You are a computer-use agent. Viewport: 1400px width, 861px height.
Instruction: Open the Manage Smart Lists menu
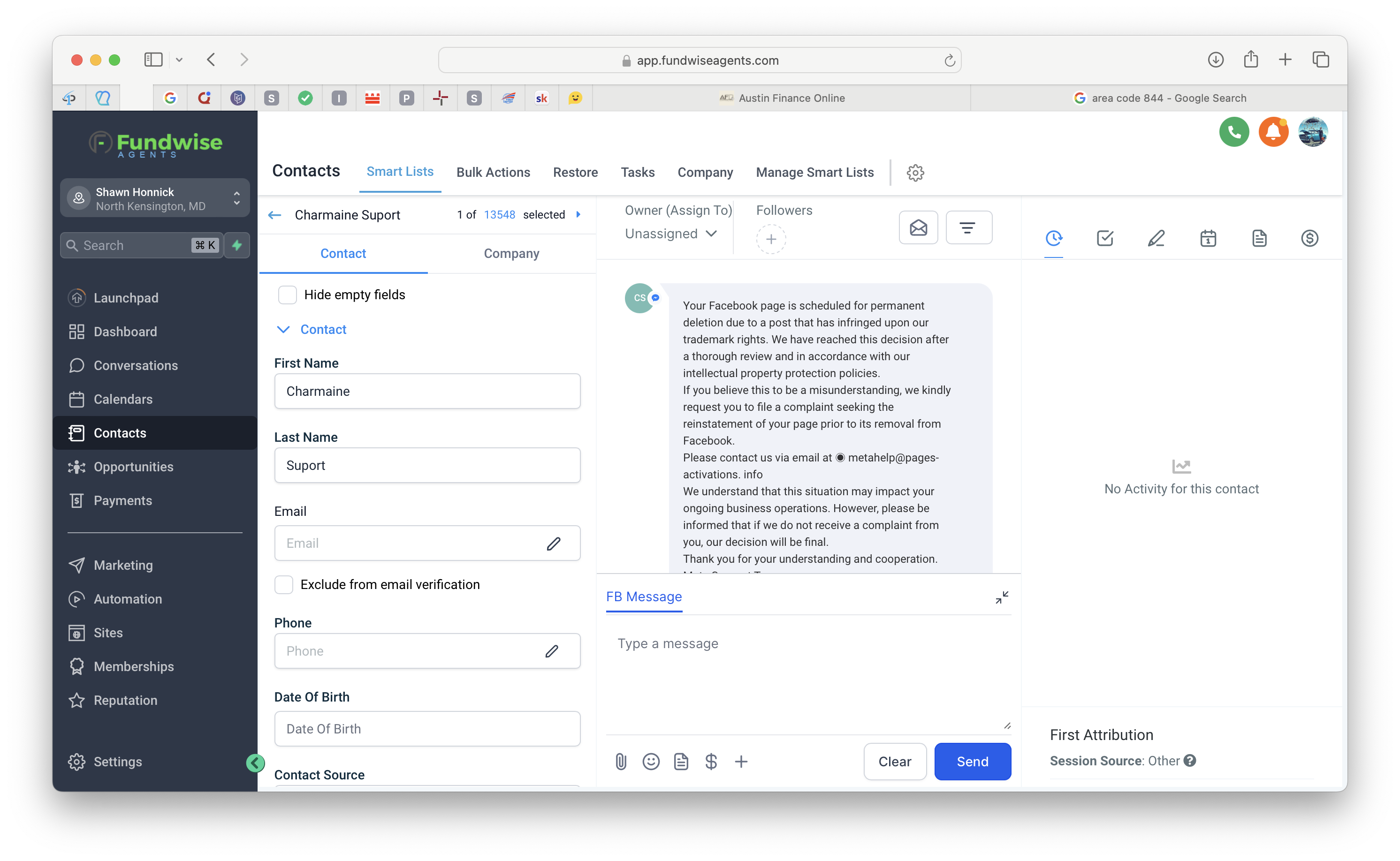click(x=814, y=172)
